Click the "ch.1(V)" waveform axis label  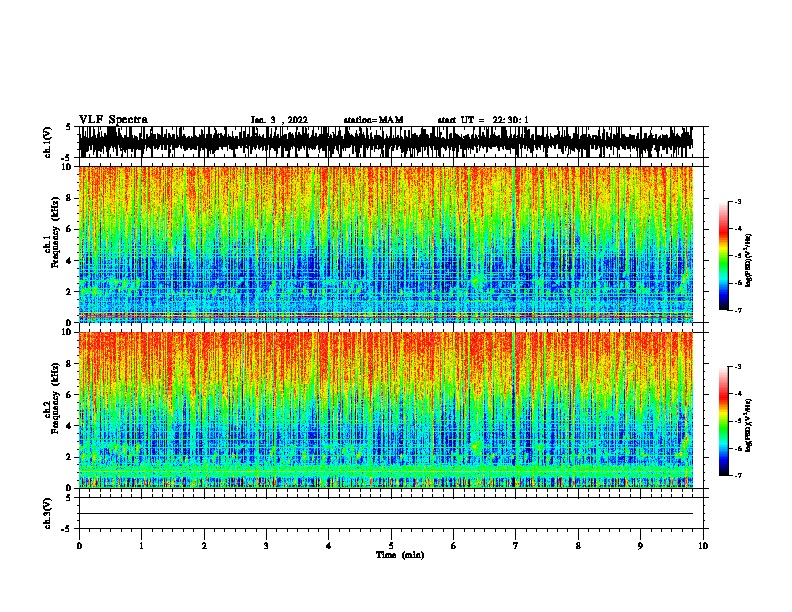tap(47, 142)
